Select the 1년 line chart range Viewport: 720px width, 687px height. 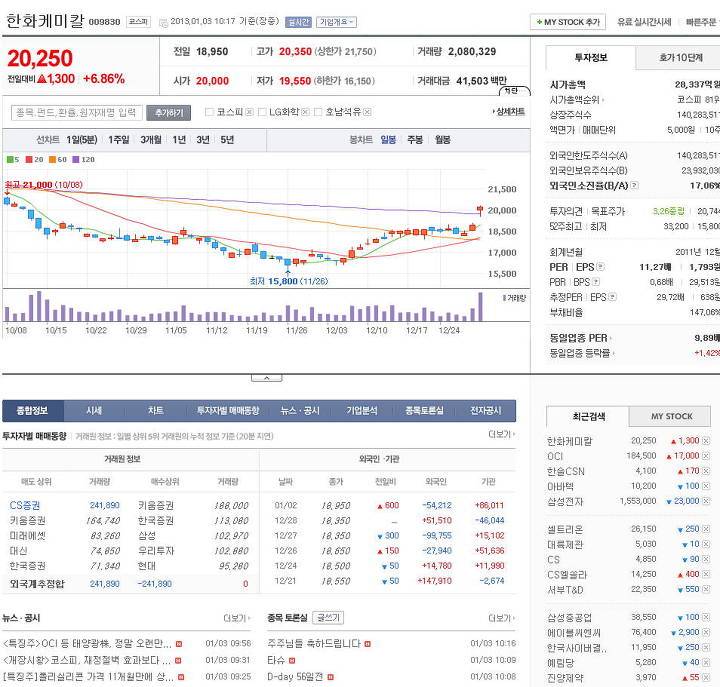[179, 140]
